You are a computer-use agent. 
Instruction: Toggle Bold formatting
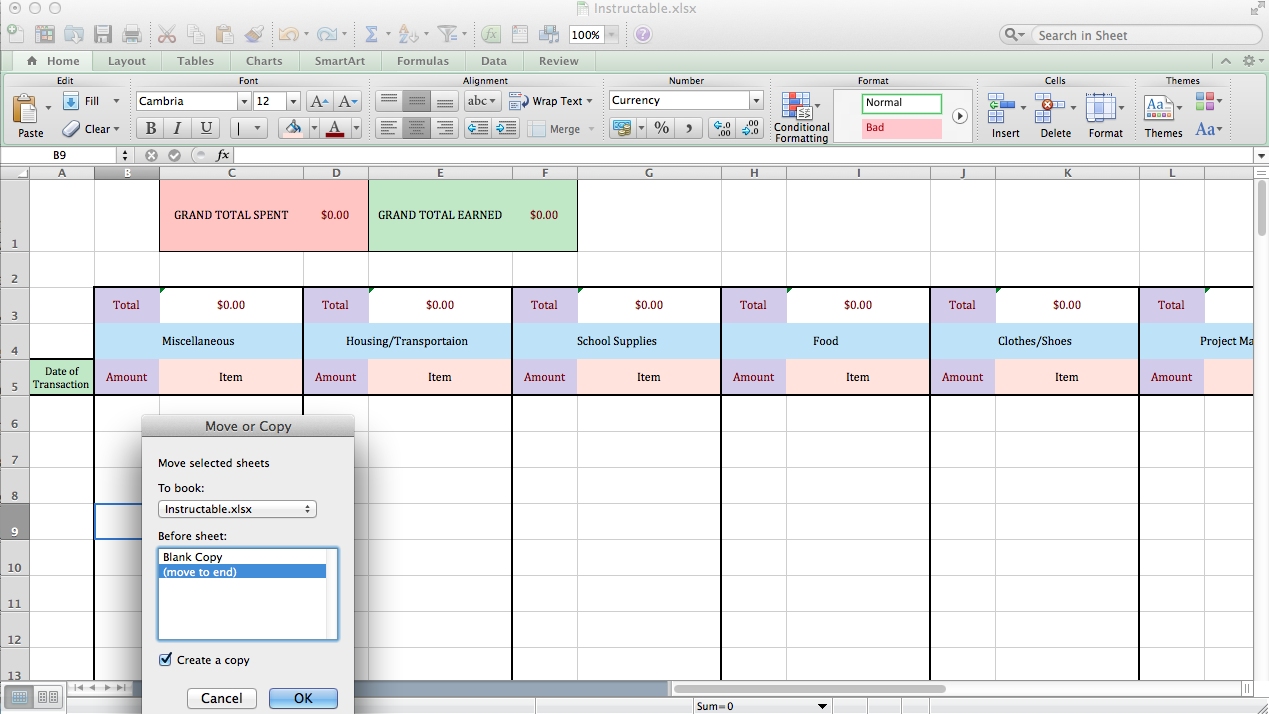pyautogui.click(x=150, y=128)
